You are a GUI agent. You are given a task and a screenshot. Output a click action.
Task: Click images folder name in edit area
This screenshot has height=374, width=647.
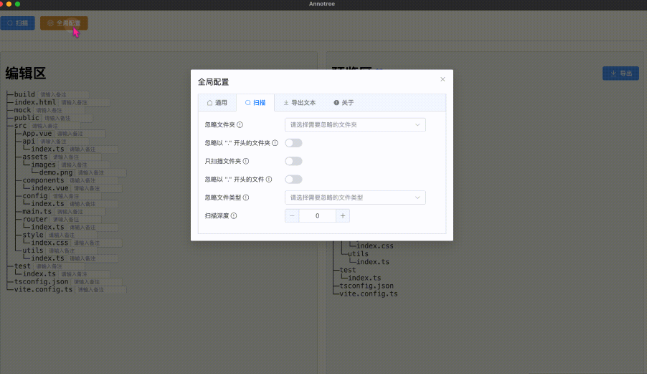point(43,165)
